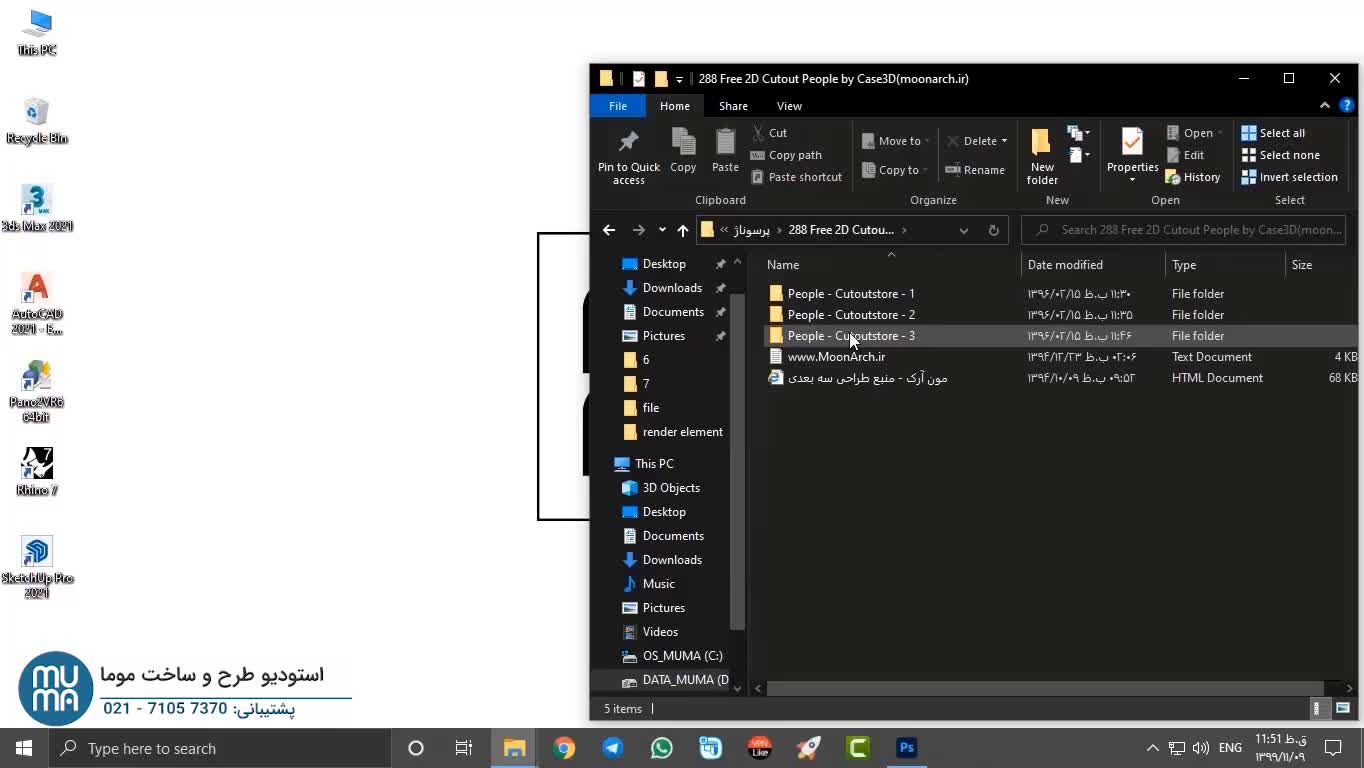Click the Rename button in Organize group
Image resolution: width=1364 pixels, height=768 pixels.
pos(975,170)
